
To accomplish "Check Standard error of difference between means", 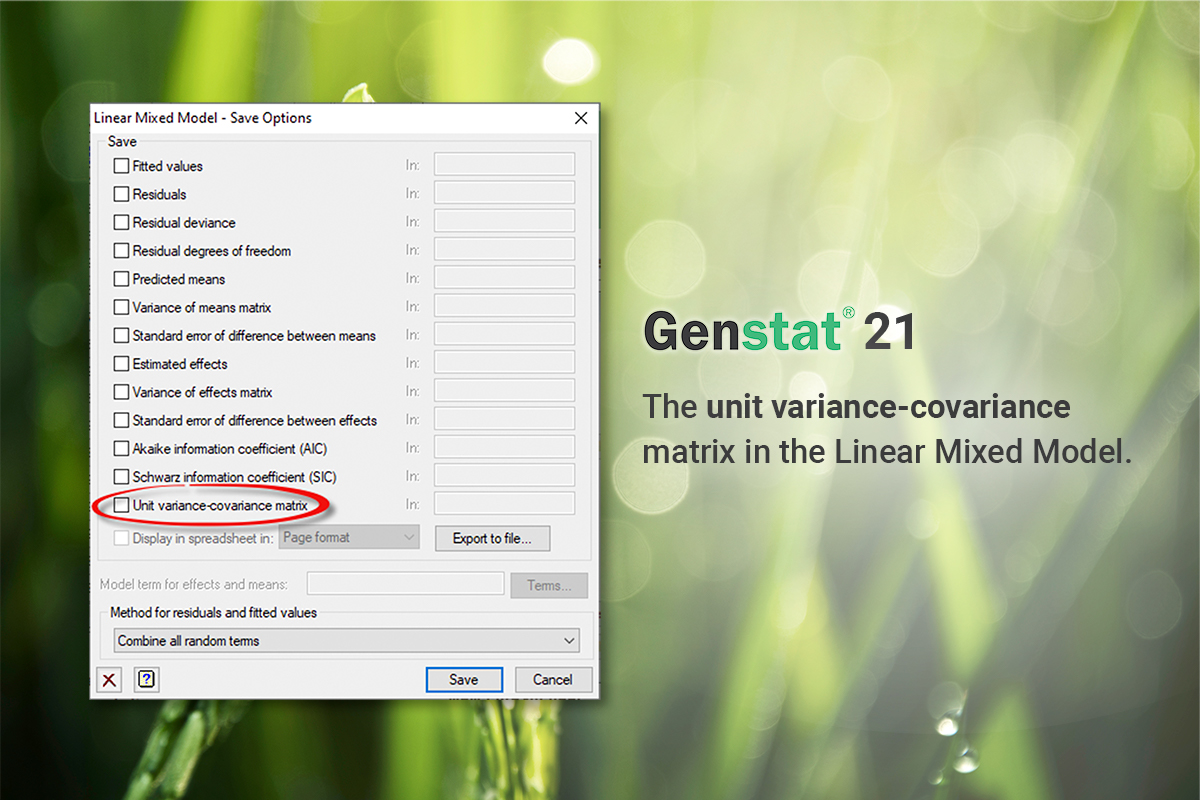I will pyautogui.click(x=121, y=335).
